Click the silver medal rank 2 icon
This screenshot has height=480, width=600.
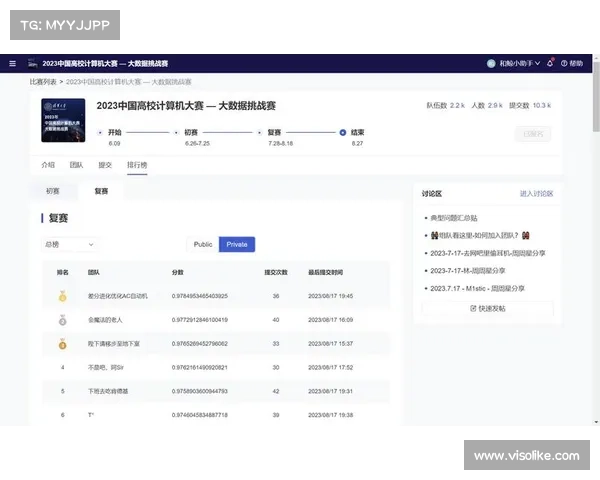pyautogui.click(x=62, y=320)
